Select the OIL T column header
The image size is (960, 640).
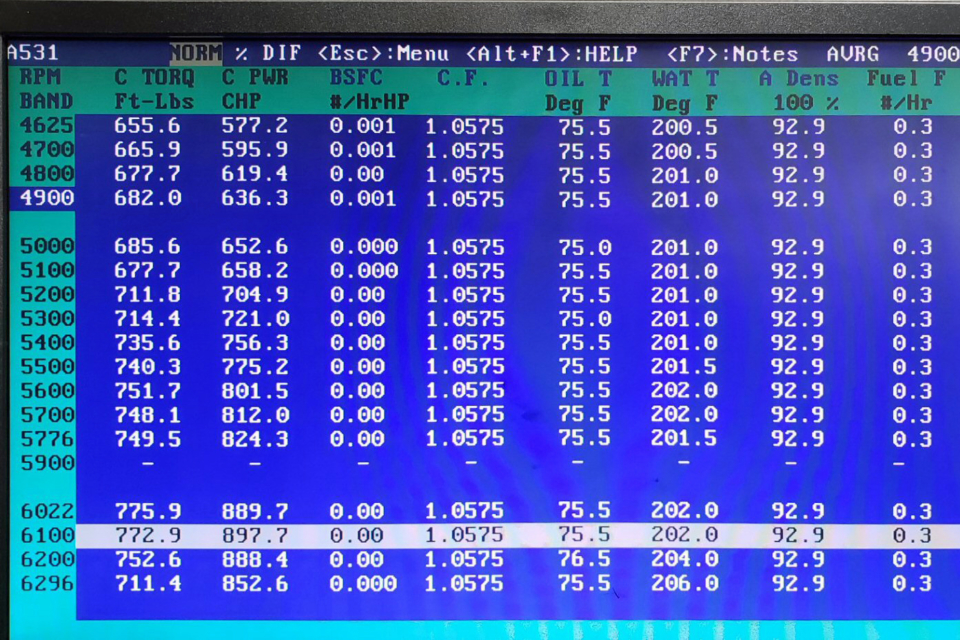click(578, 91)
